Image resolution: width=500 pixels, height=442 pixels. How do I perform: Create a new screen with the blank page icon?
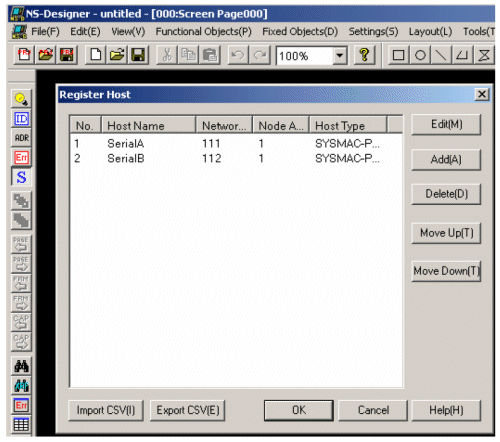tap(96, 55)
